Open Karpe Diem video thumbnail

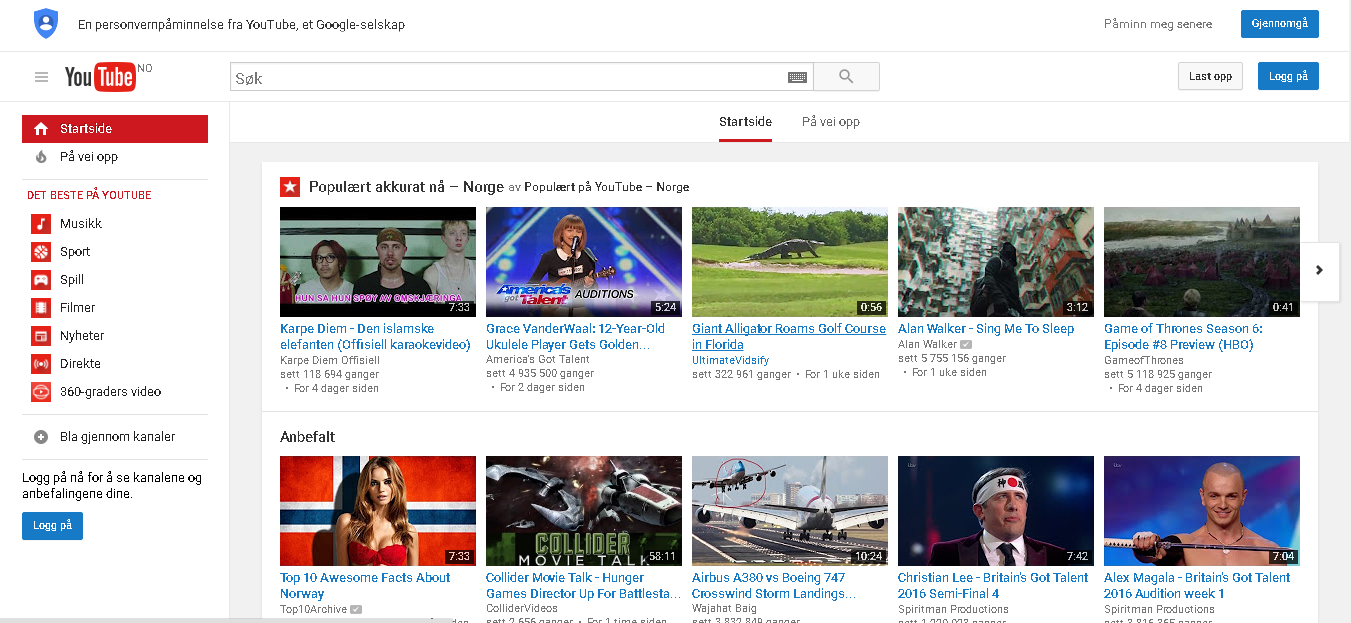click(x=378, y=262)
